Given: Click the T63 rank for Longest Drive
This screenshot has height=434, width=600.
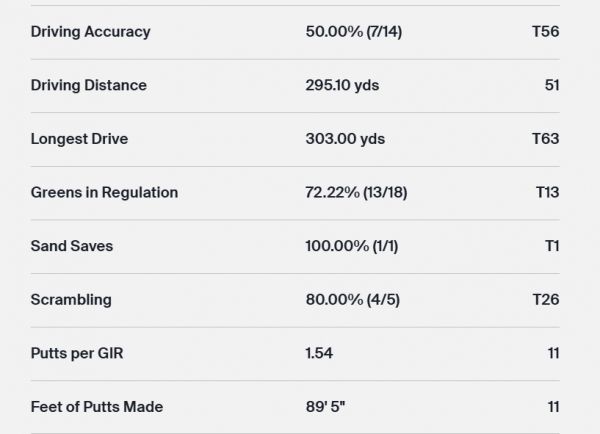Looking at the screenshot, I should [x=546, y=139].
